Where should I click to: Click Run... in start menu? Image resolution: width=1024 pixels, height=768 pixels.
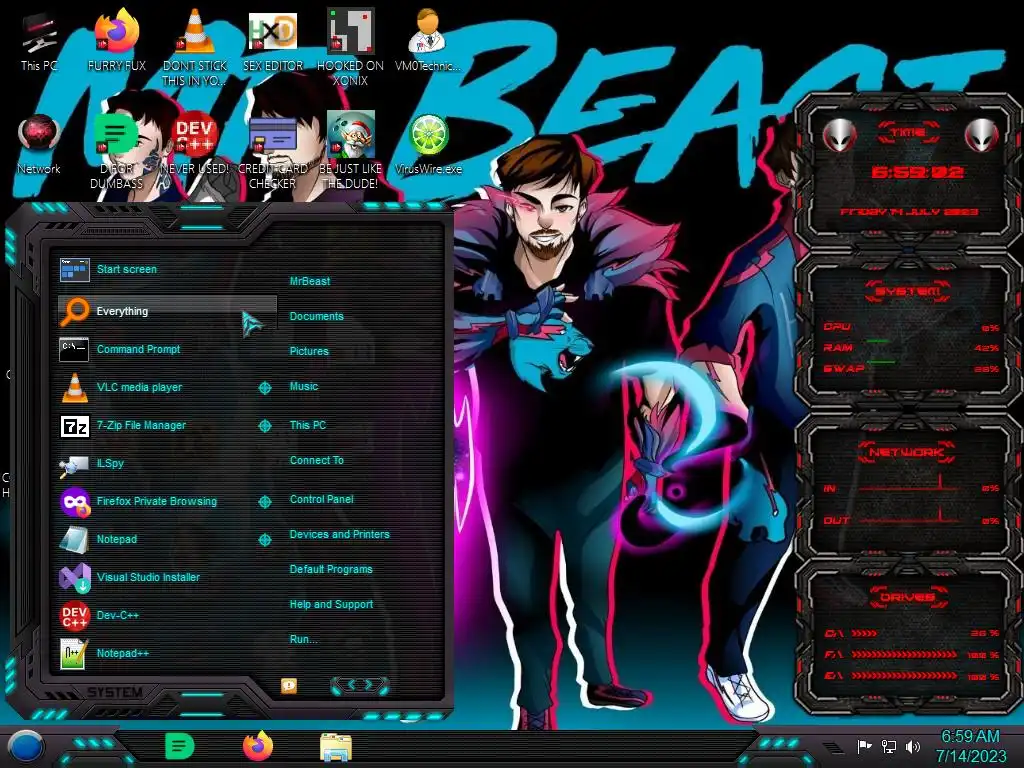pyautogui.click(x=303, y=639)
